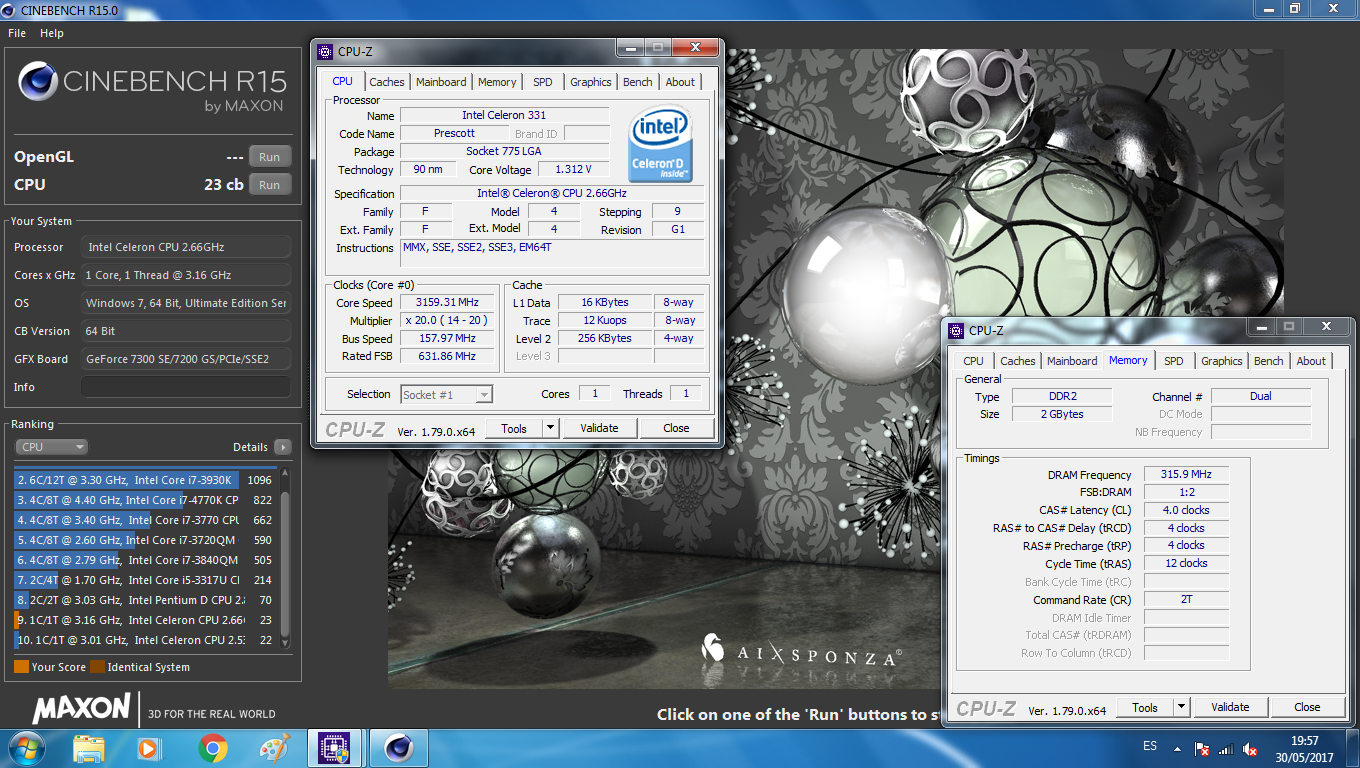This screenshot has height=768, width=1360.
Task: Click the CPU-Z title bar icon of Memory window
Action: pyautogui.click(x=956, y=330)
